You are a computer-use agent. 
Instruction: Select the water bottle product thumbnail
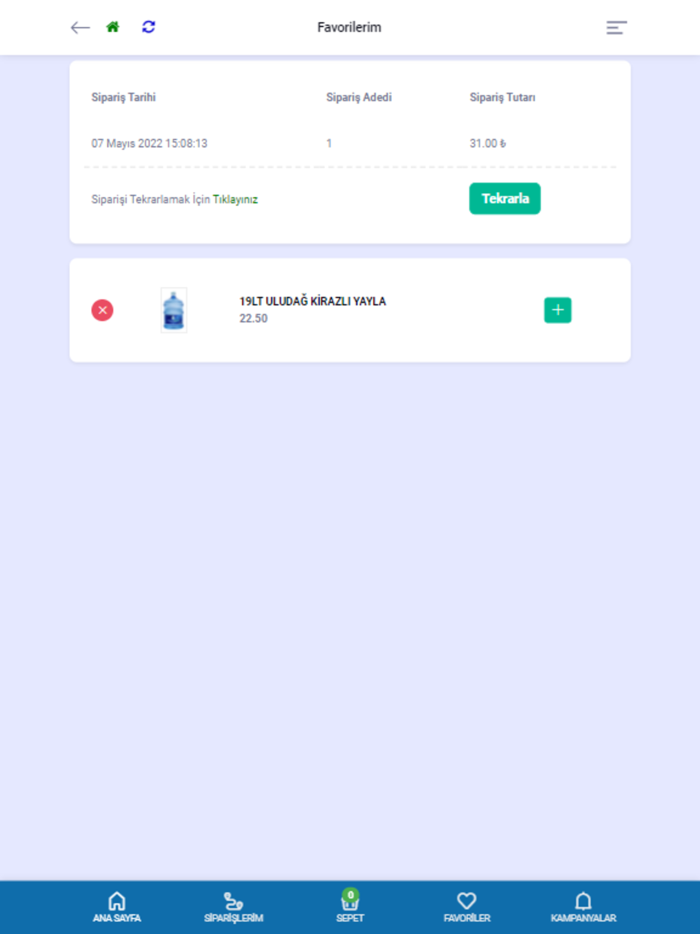[x=174, y=310]
